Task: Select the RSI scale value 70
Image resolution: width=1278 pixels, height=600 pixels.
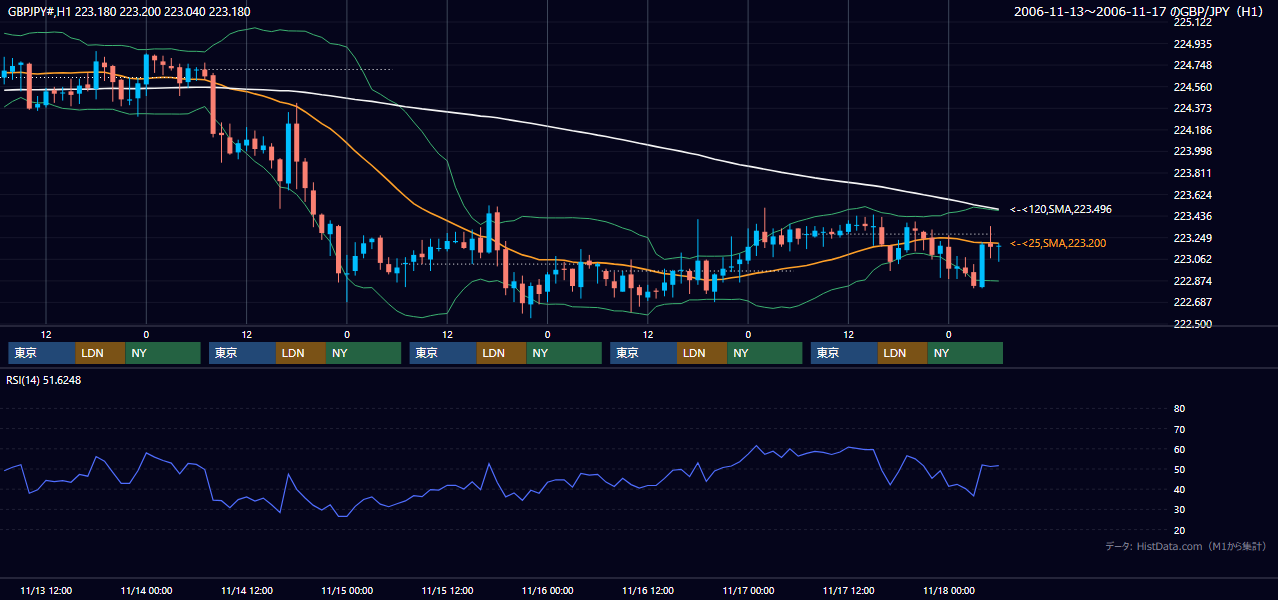Action: 1179,429
